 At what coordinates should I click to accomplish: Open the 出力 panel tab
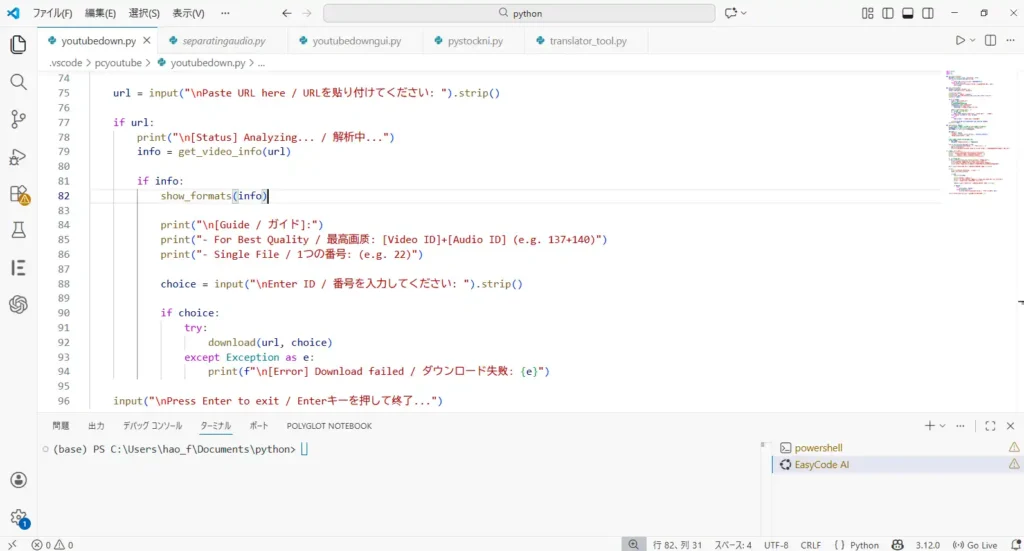pos(96,426)
